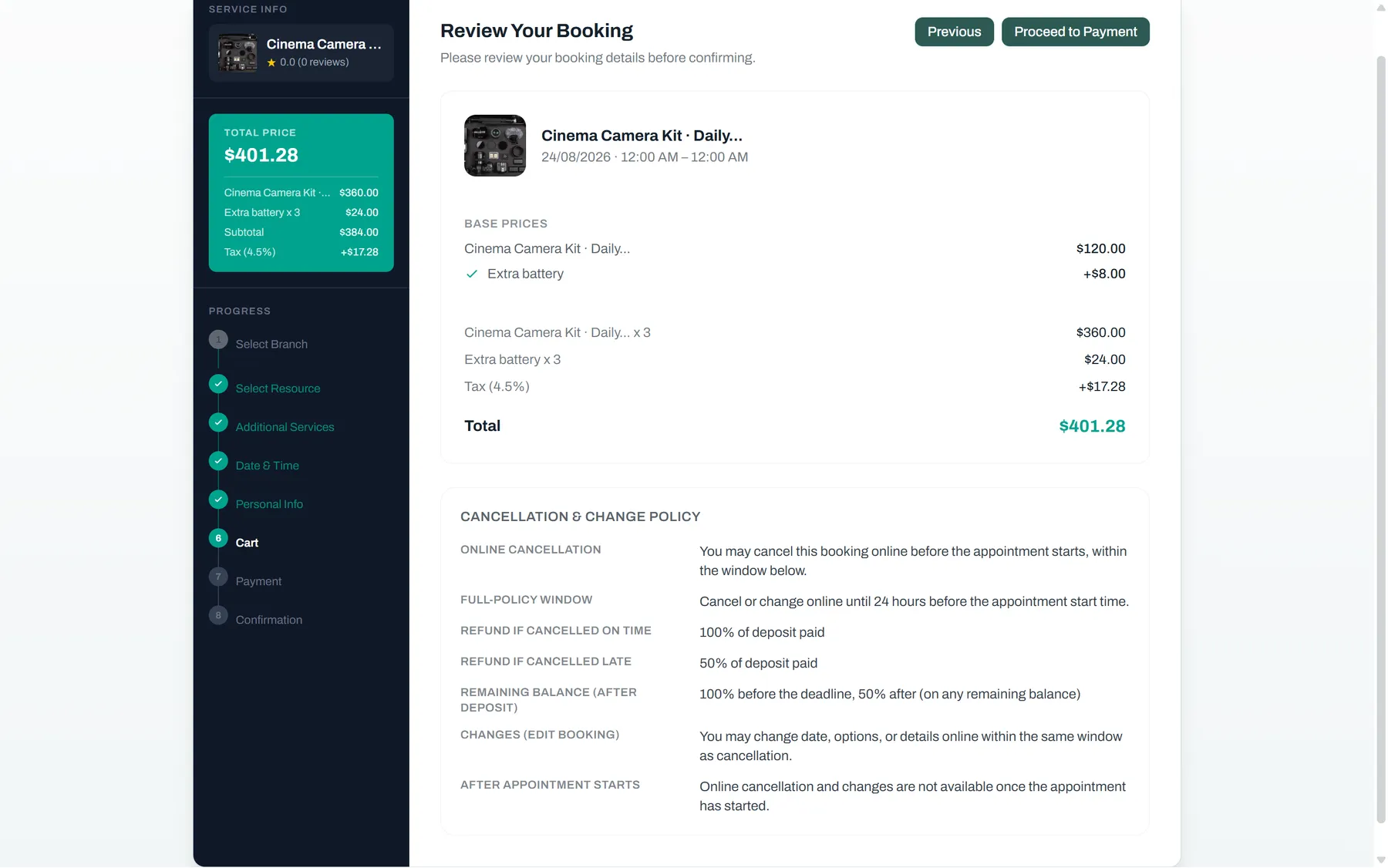Click the After Appointment Starts label
Viewport: 1388px width, 868px height.
(550, 785)
